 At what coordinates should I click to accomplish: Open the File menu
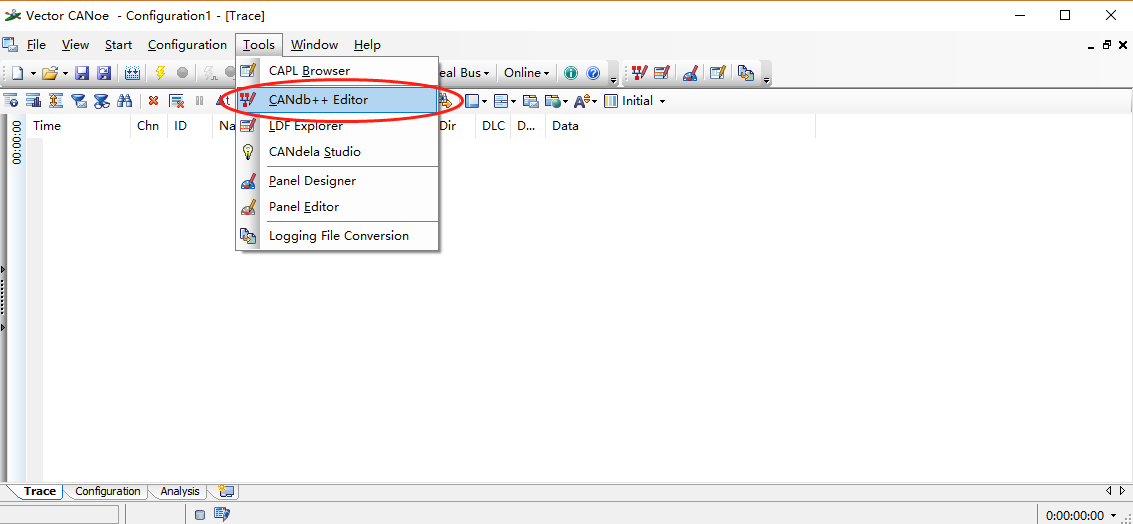36,45
